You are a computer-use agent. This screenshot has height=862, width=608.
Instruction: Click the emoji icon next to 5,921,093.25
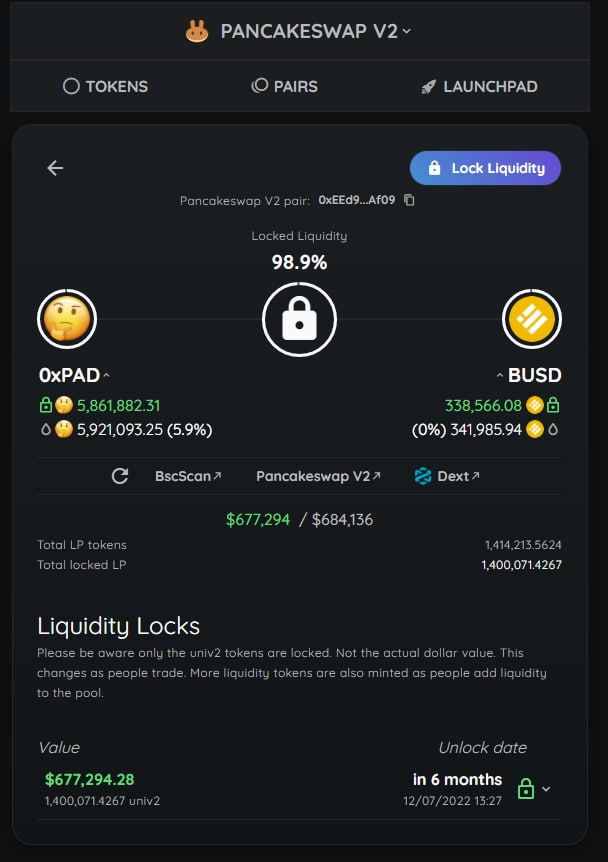(64, 429)
